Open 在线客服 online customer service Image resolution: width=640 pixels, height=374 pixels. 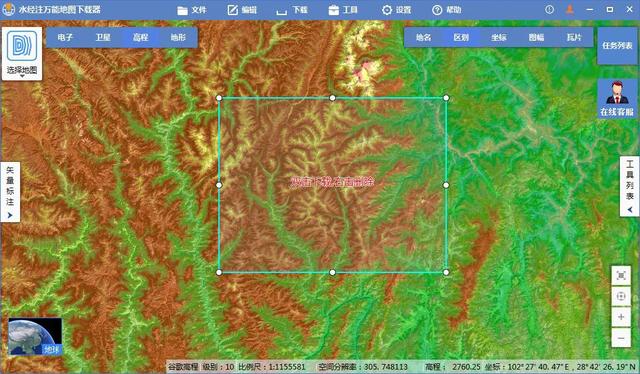point(617,98)
